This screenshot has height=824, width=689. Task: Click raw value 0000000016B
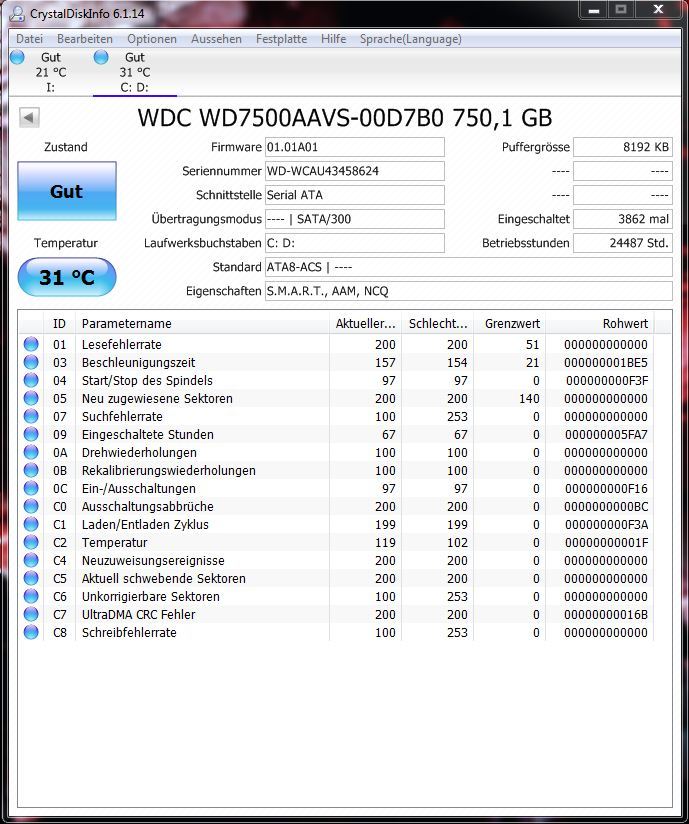[x=605, y=614]
